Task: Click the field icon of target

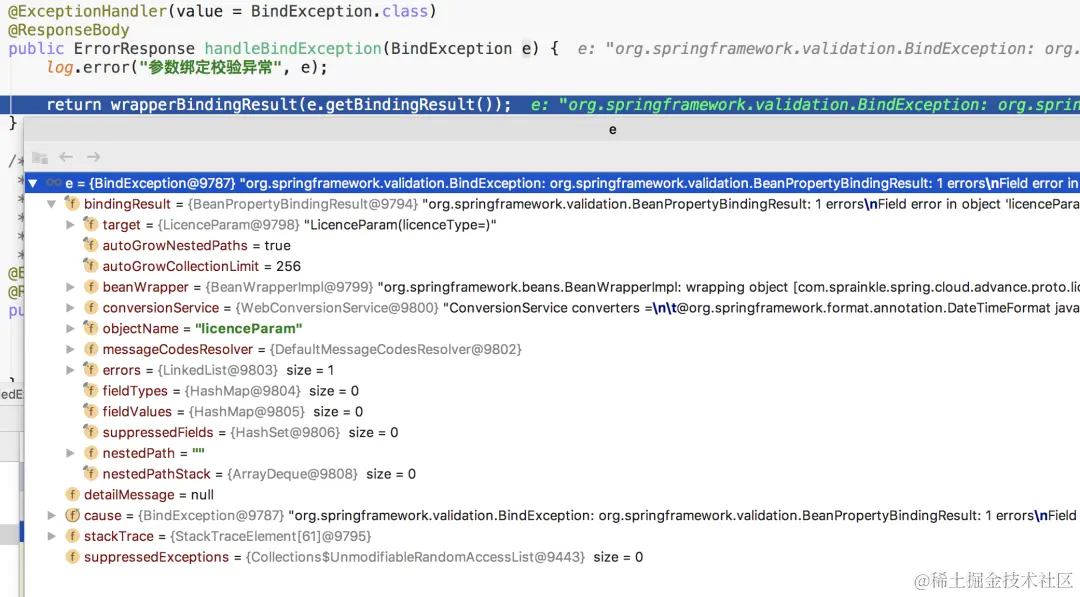Action: click(x=90, y=224)
